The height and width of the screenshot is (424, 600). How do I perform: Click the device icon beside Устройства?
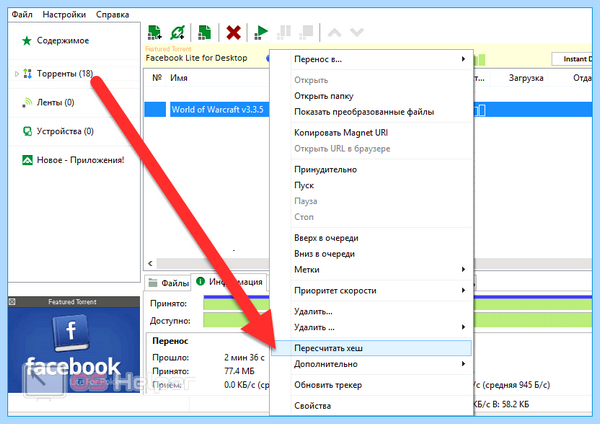click(27, 131)
